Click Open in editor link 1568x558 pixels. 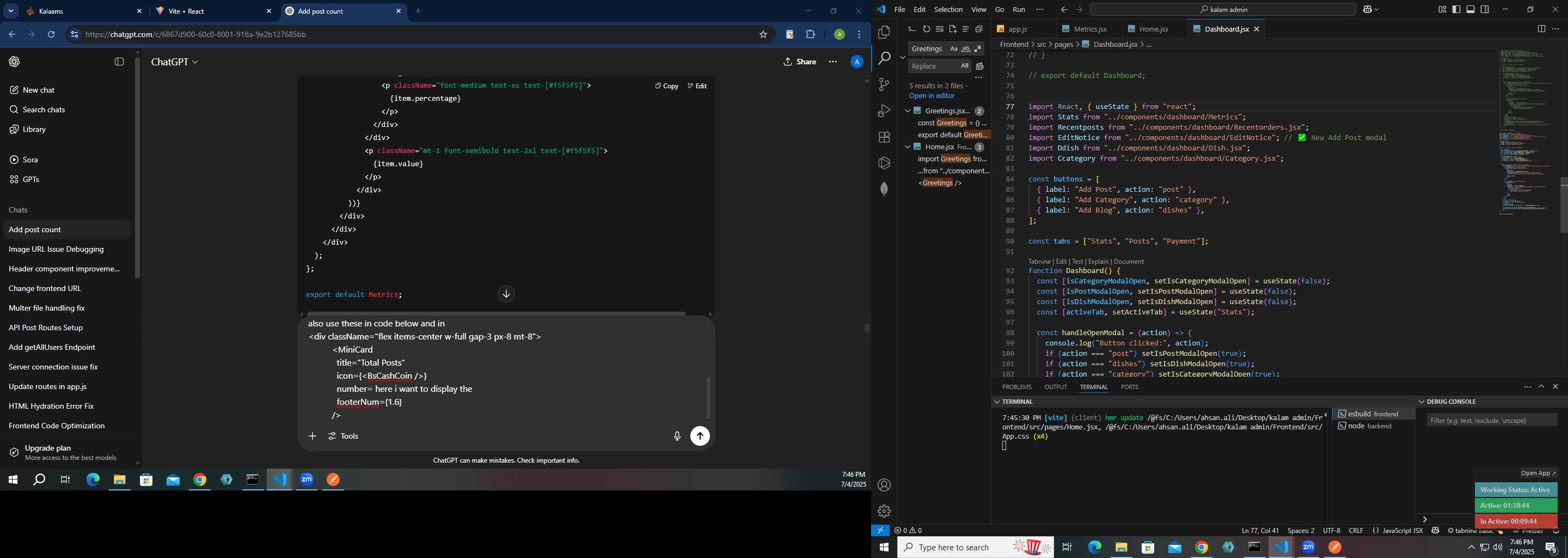point(932,96)
